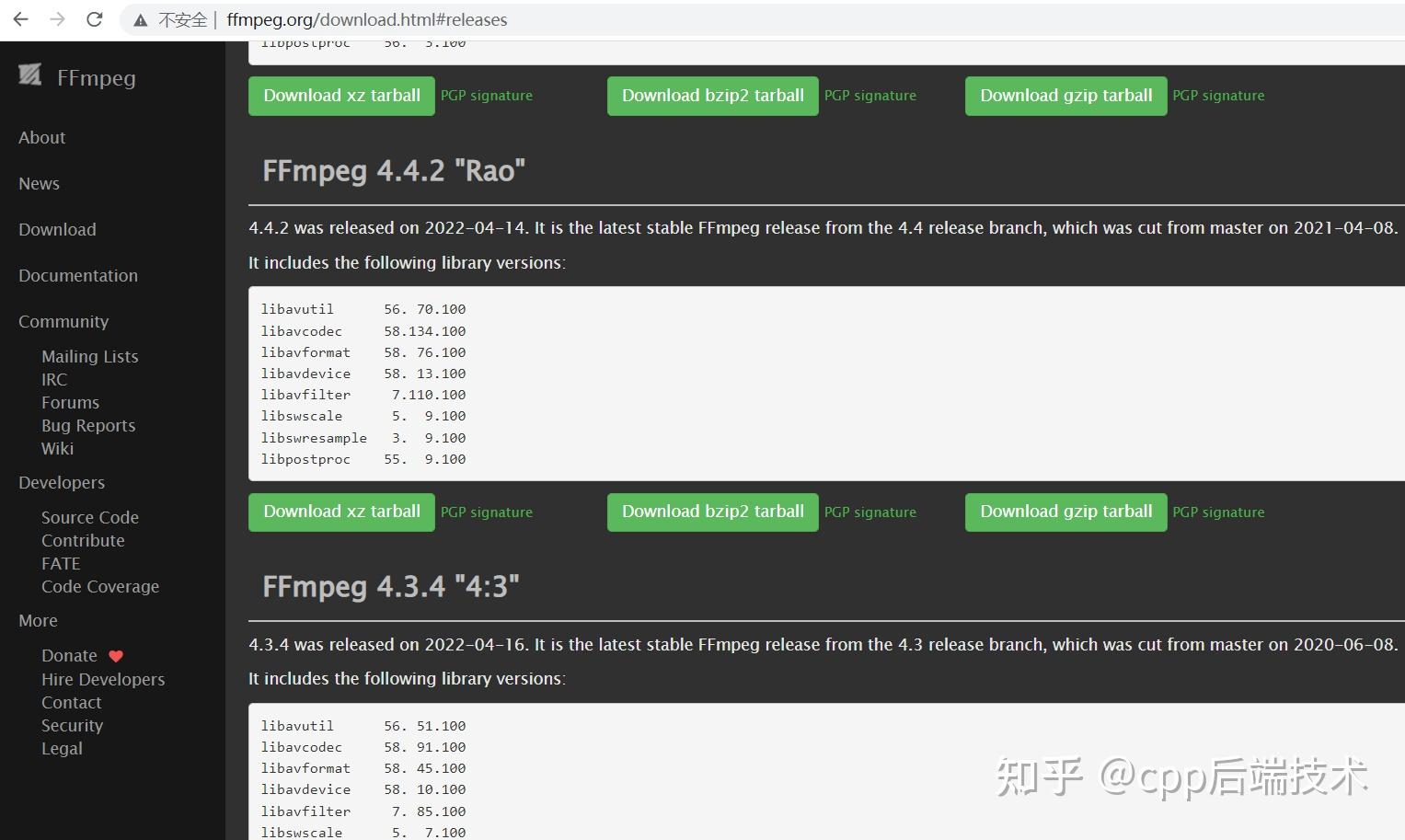Screen dimensions: 1405x840
Task: Open the PGP signature beside the bzip2 tarball
Action: coord(869,512)
